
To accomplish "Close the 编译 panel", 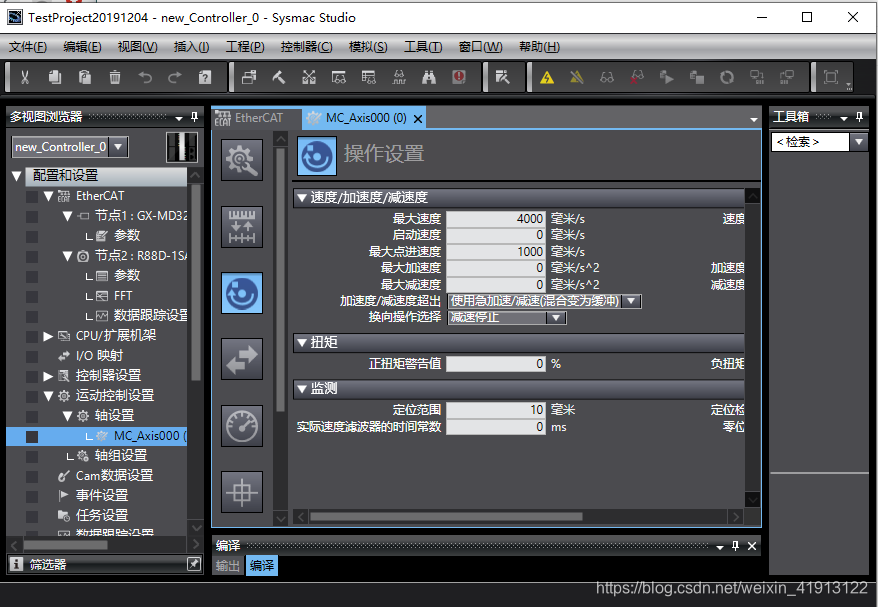I will click(x=752, y=545).
